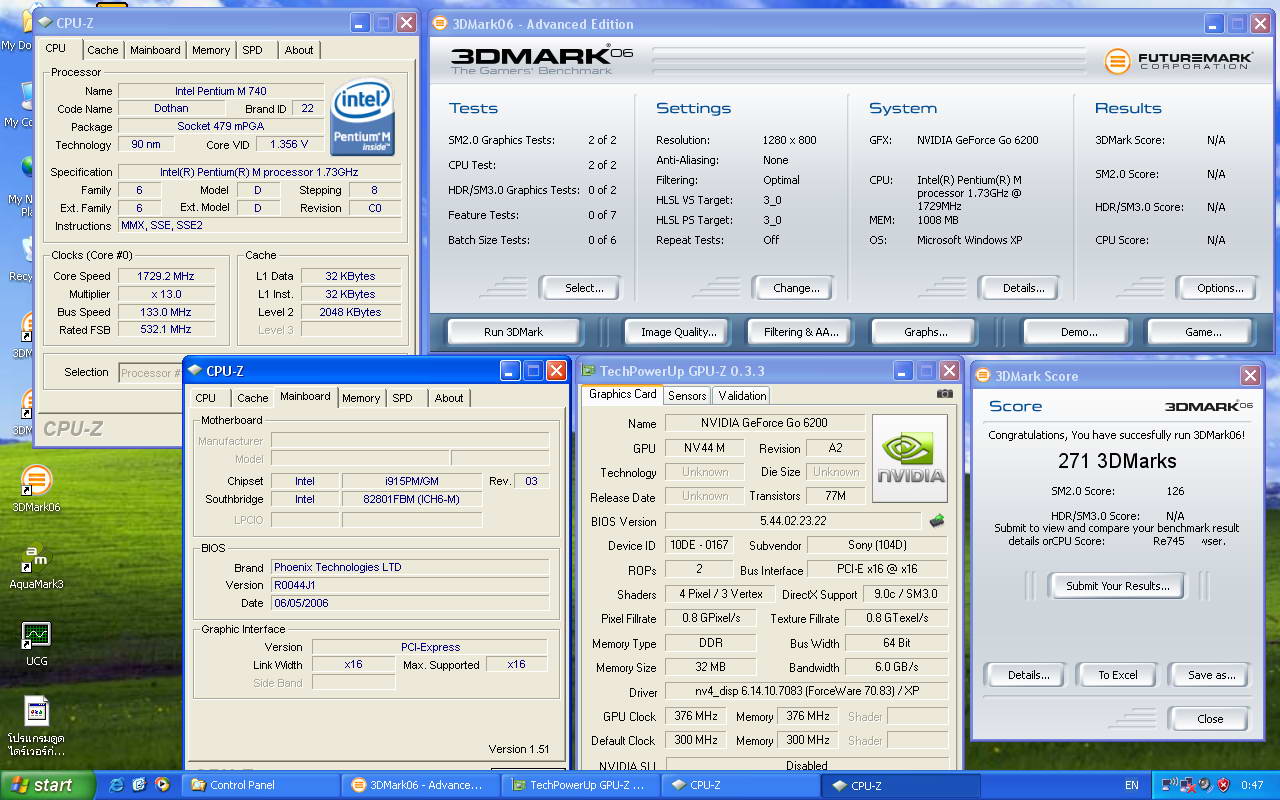The width and height of the screenshot is (1280, 800).
Task: Click the To Excel button
Action: [1118, 675]
